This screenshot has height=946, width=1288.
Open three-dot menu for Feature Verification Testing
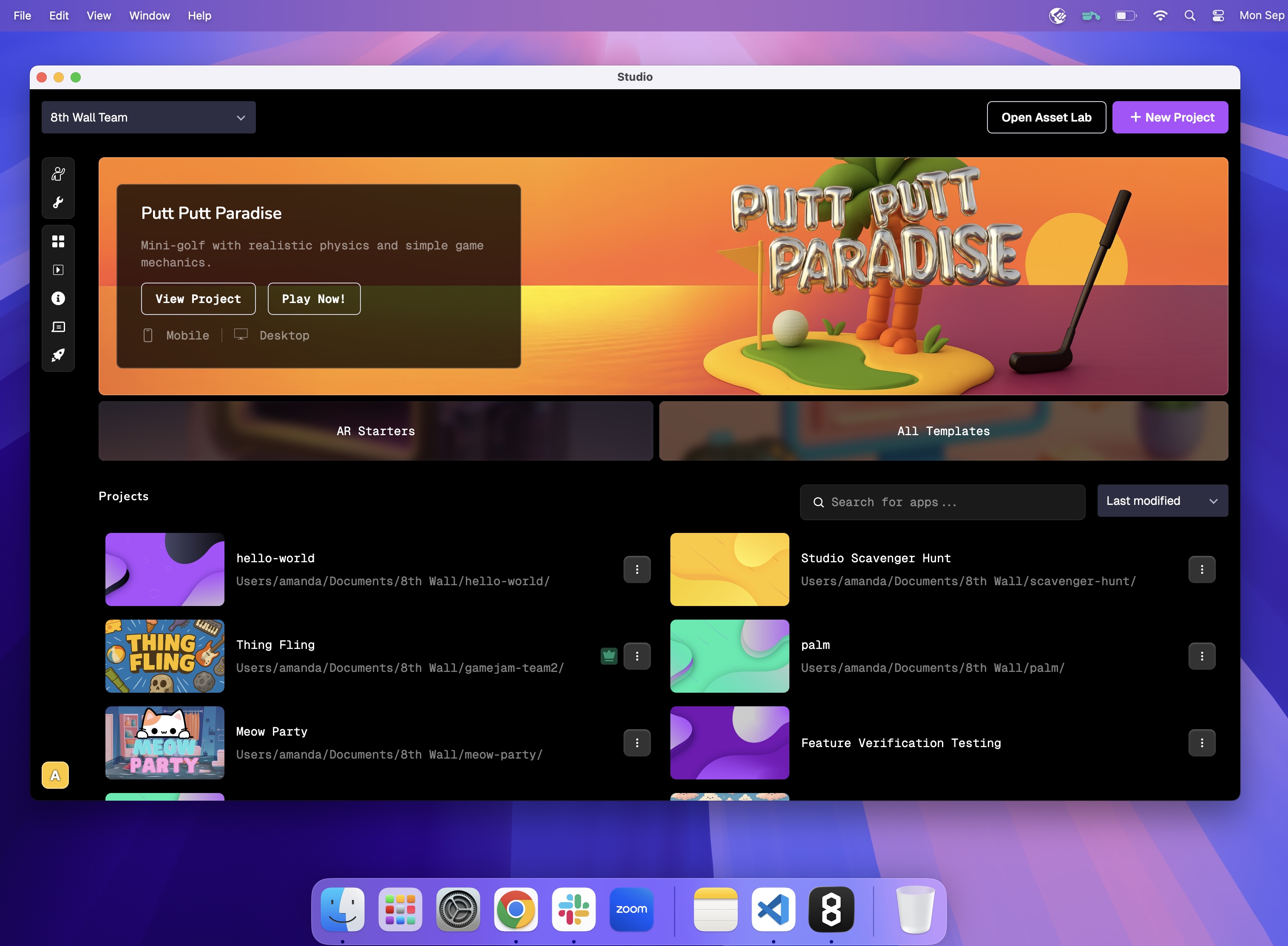1202,743
